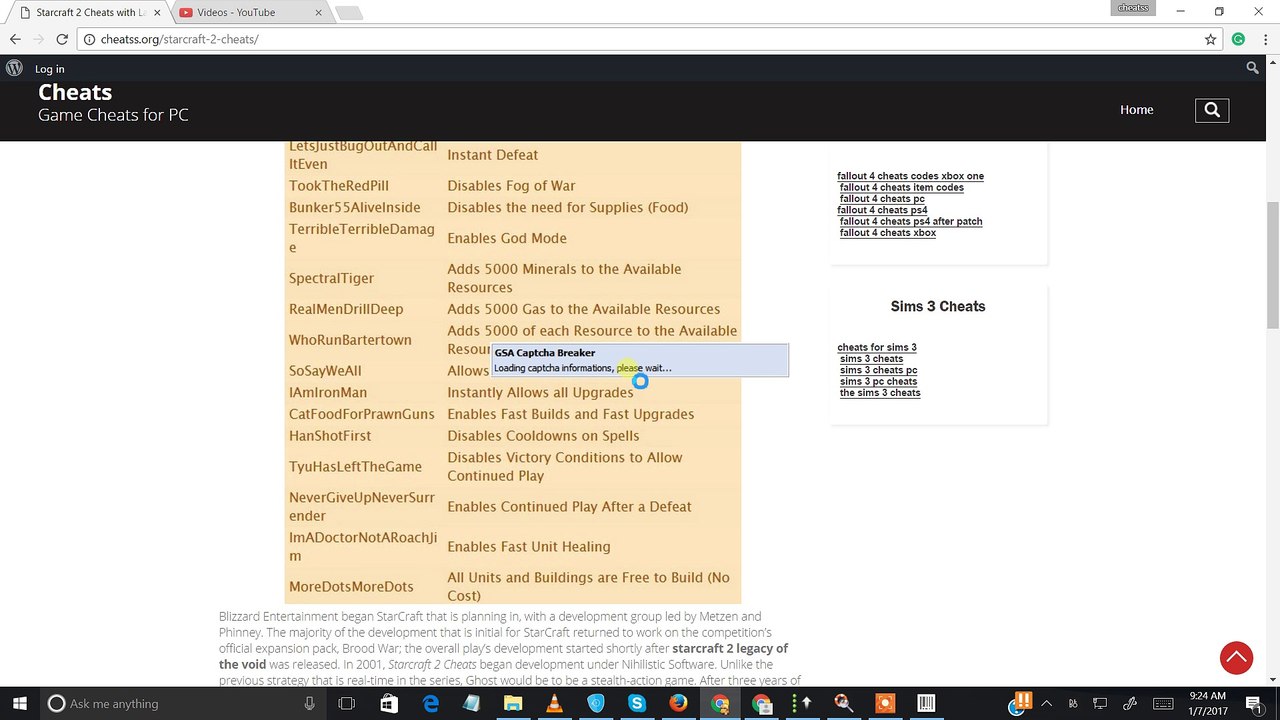This screenshot has height=720, width=1280.
Task: Open 'fallout 4 cheats pc' link
Action: [x=882, y=198]
